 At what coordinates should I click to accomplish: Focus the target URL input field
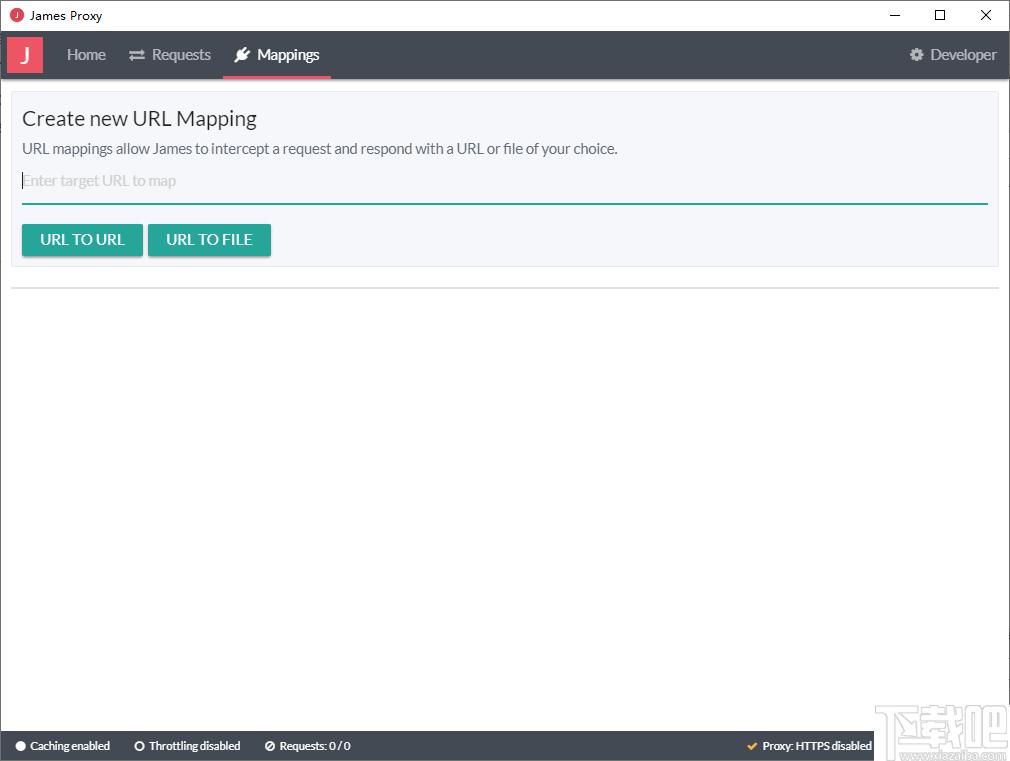pos(504,181)
